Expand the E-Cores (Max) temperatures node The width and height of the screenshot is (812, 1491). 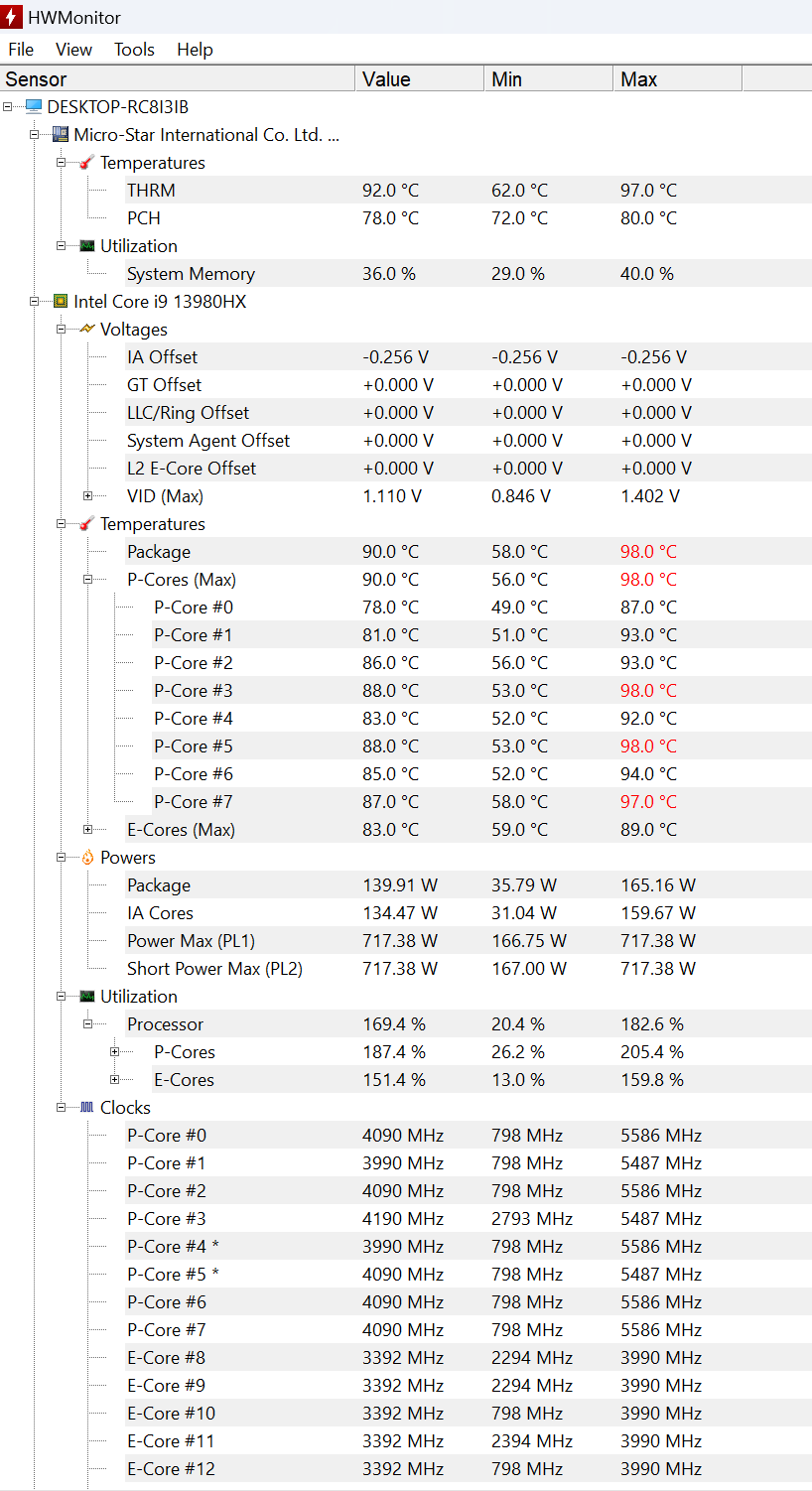pyautogui.click(x=87, y=829)
